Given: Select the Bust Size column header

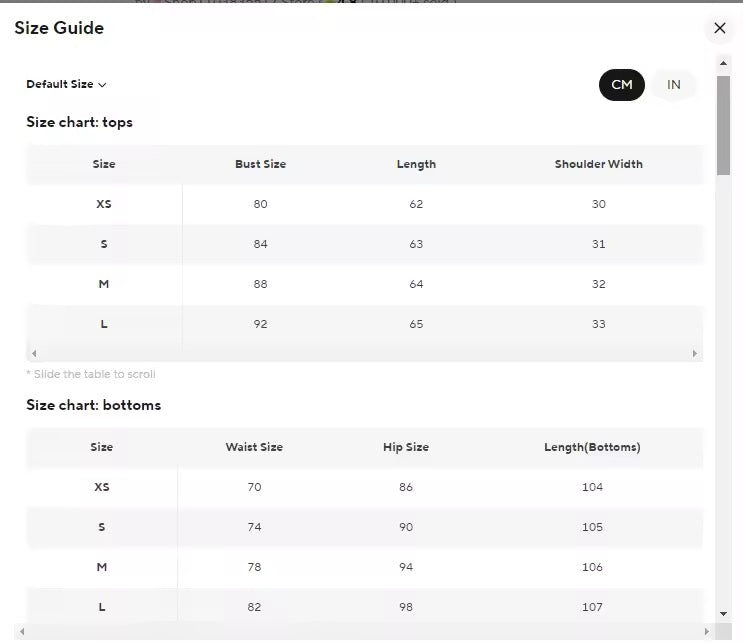Looking at the screenshot, I should (260, 164).
